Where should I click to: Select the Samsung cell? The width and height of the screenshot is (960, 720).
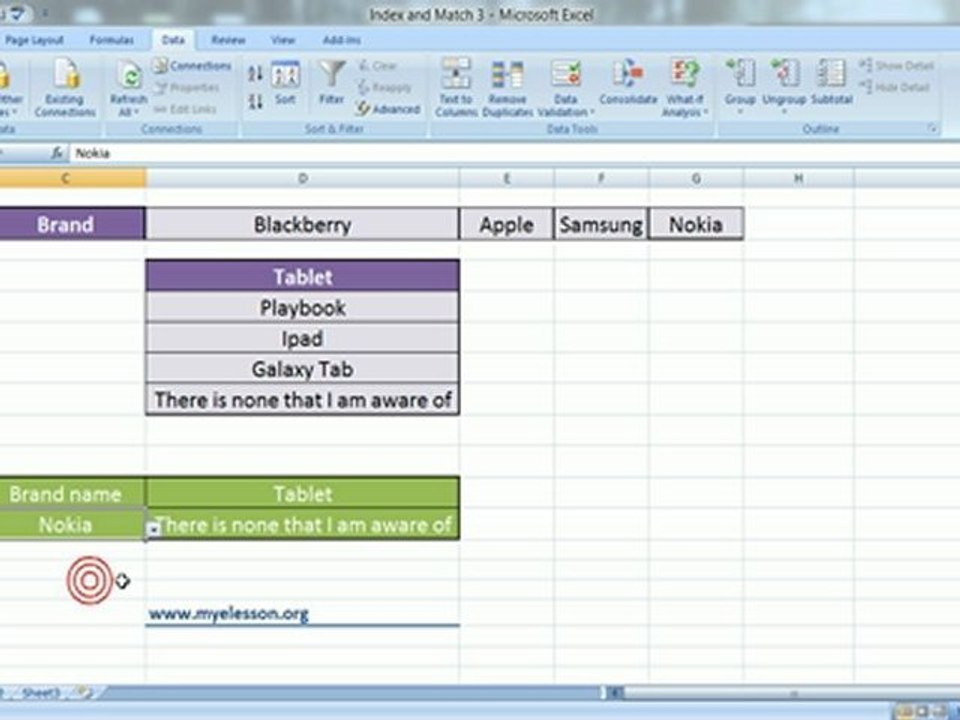601,224
